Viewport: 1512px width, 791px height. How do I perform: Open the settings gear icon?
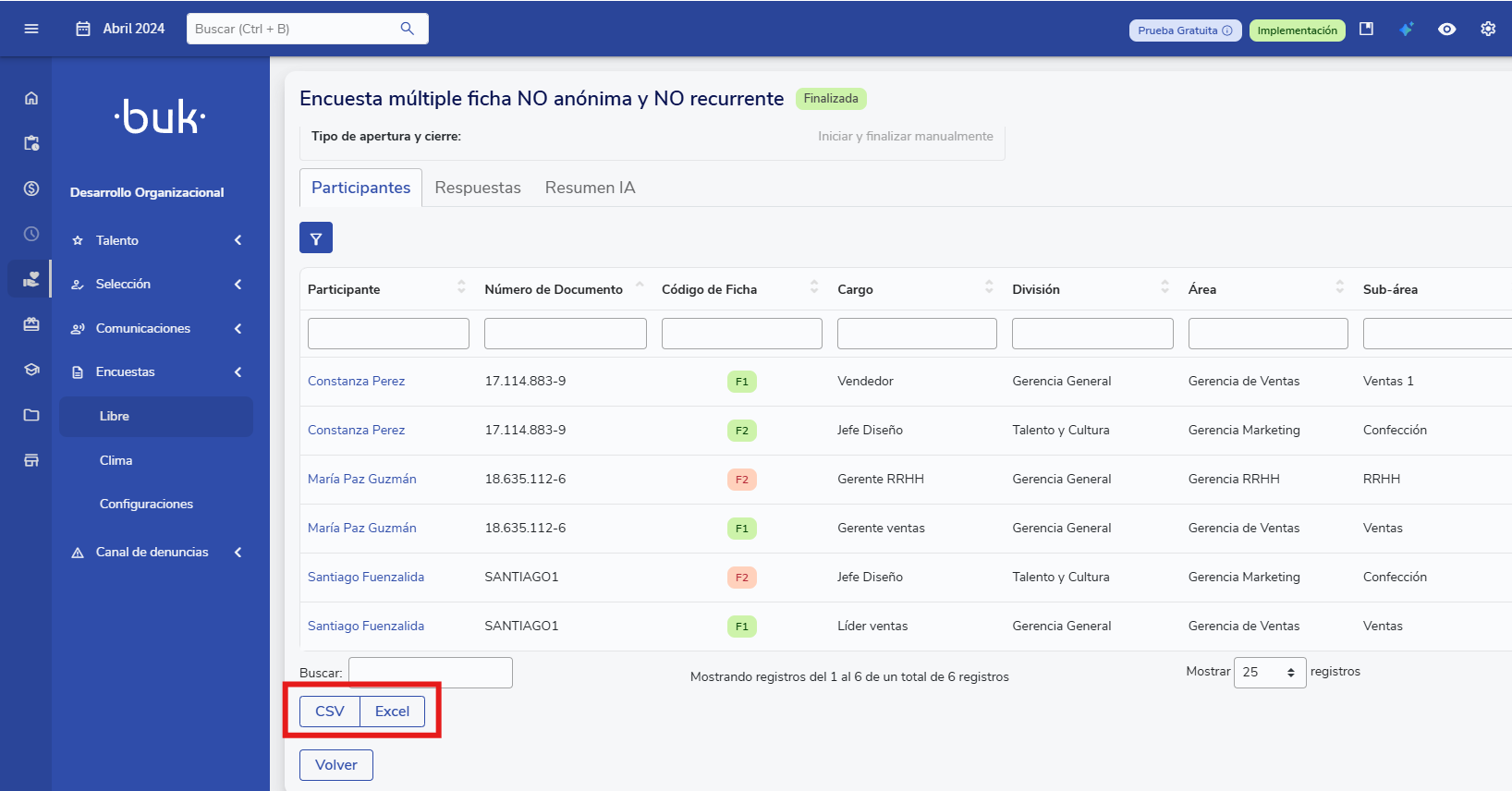click(1487, 30)
